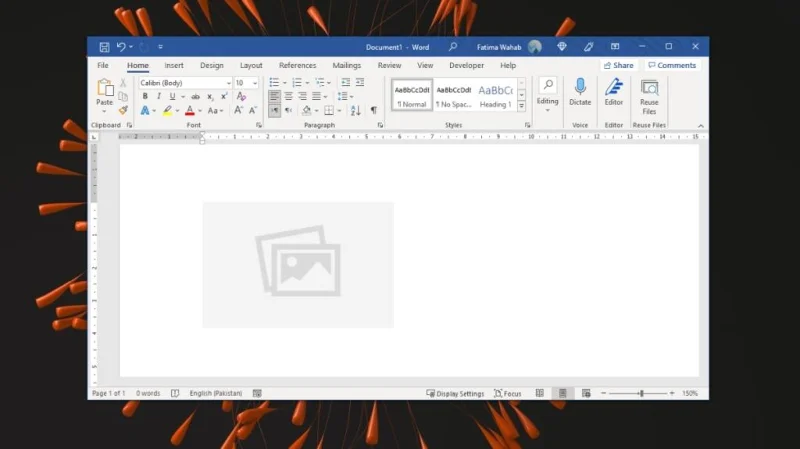Toggle left-to-right text direction
Image resolution: width=800 pixels, height=449 pixels.
tap(274, 110)
